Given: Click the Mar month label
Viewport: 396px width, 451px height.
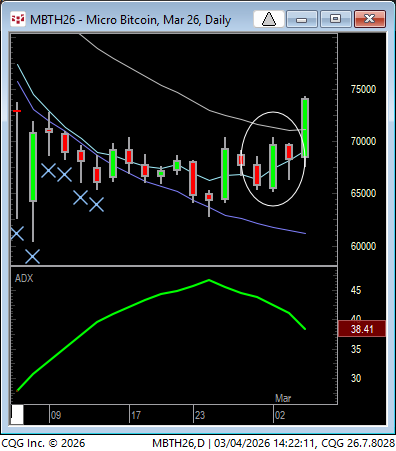Looking at the screenshot, I should 283,398.
